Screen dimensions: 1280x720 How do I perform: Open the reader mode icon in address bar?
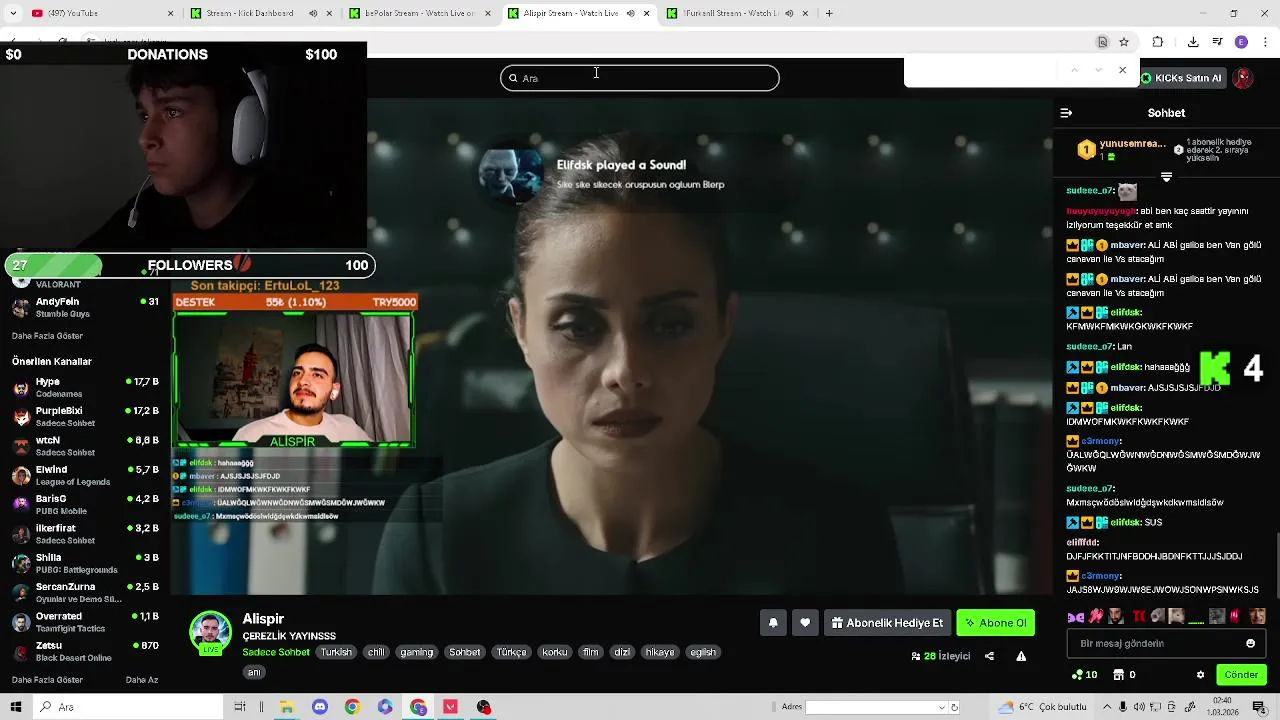tap(1102, 42)
